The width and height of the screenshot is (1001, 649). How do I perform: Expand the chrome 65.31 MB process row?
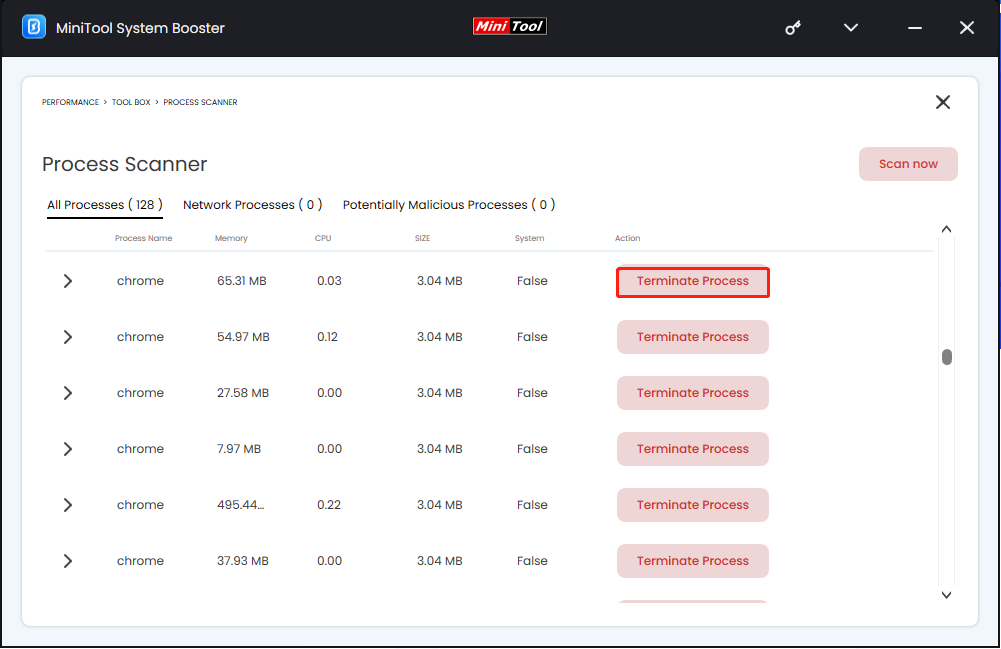point(68,281)
